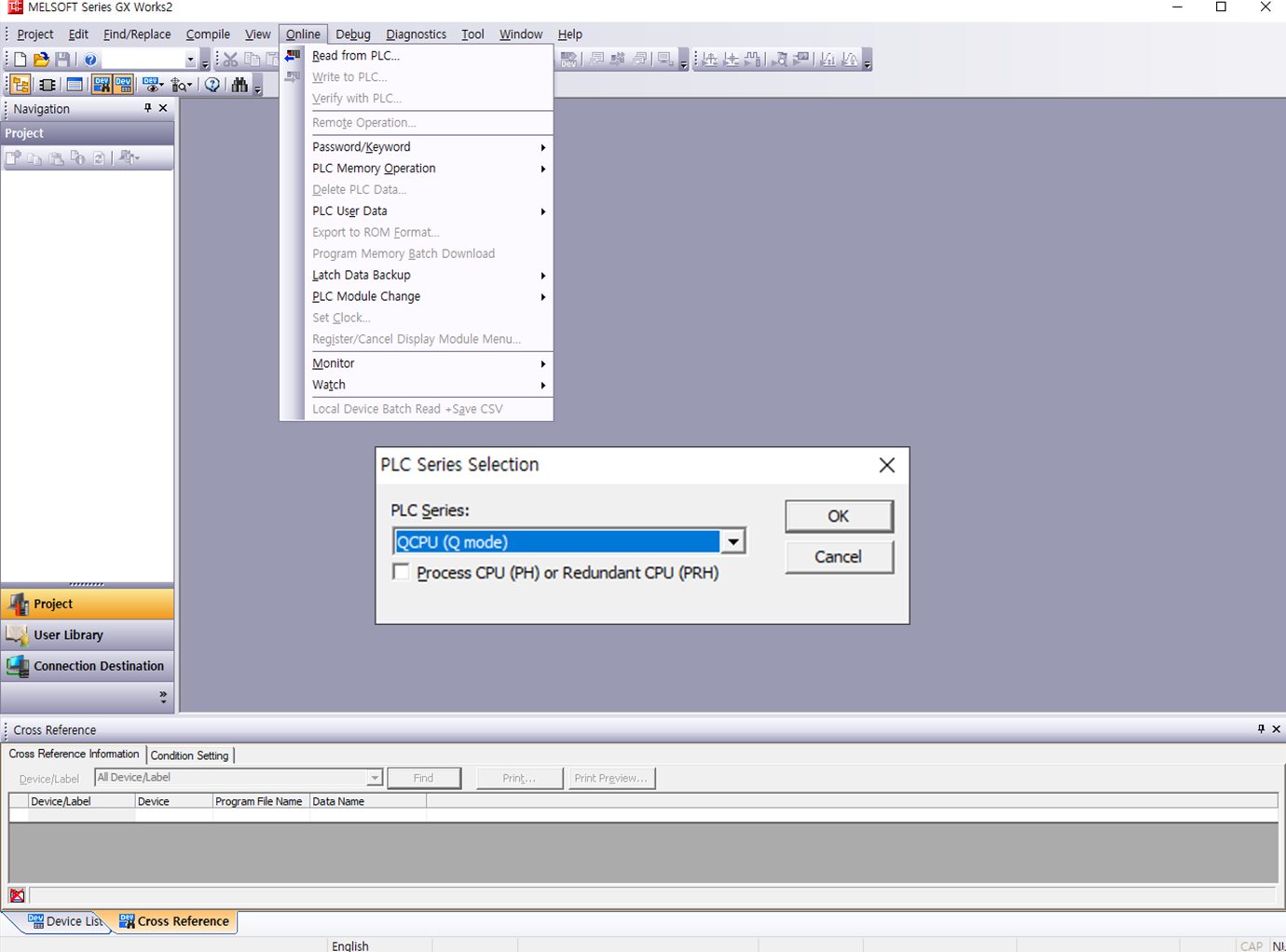
Task: Expand the PLC Module Change submenu
Action: (x=543, y=297)
